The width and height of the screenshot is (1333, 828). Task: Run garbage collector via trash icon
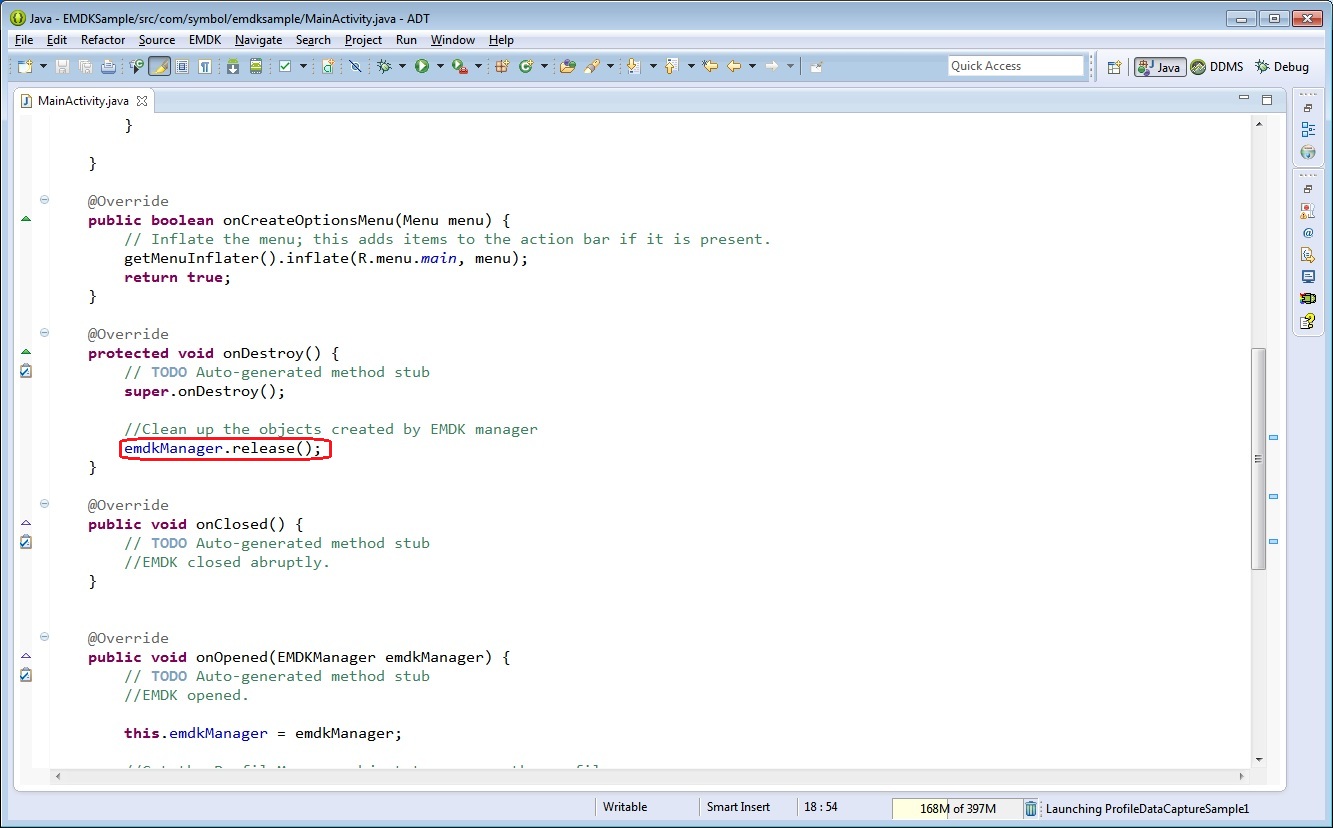tap(1030, 808)
